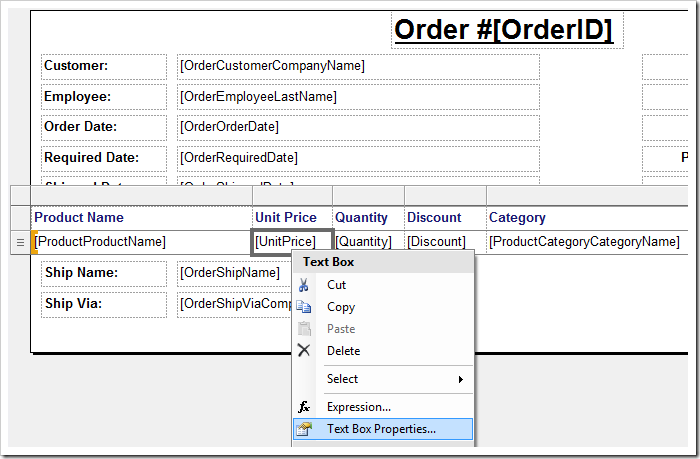Click the Cut scissors icon
The width and height of the screenshot is (700, 459).
tap(304, 285)
